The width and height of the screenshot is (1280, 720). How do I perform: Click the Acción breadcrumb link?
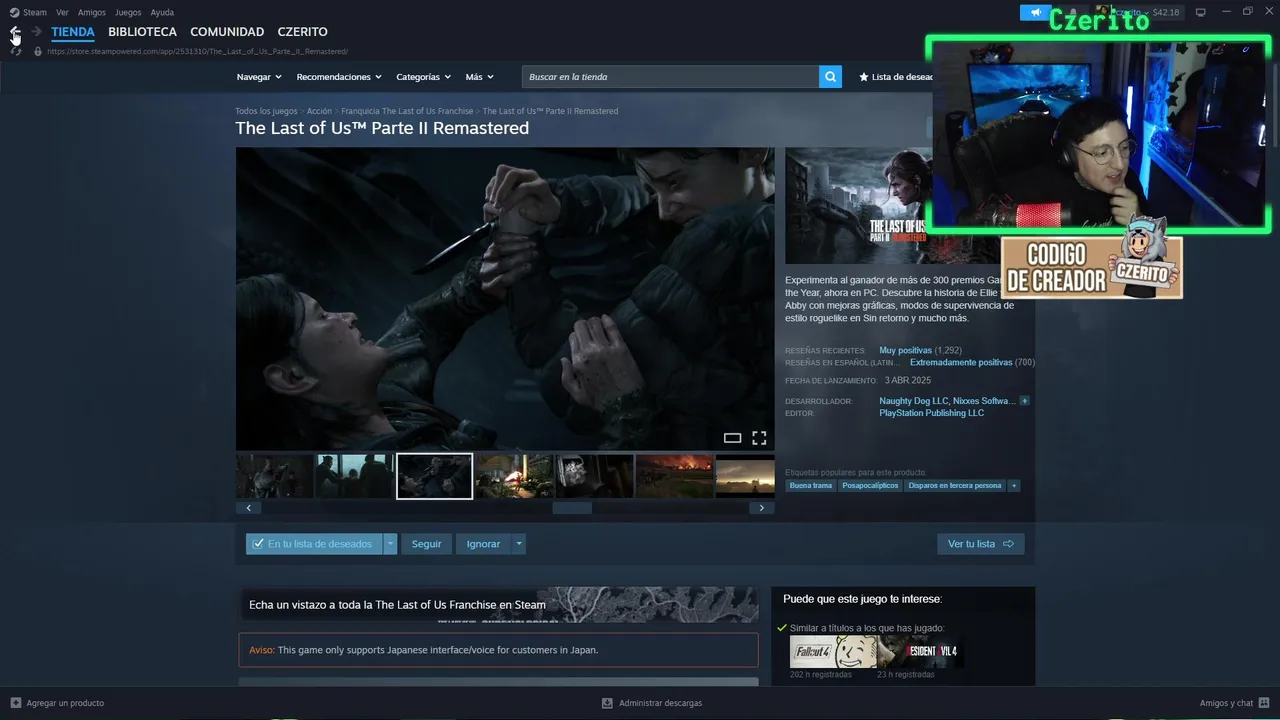tap(319, 111)
